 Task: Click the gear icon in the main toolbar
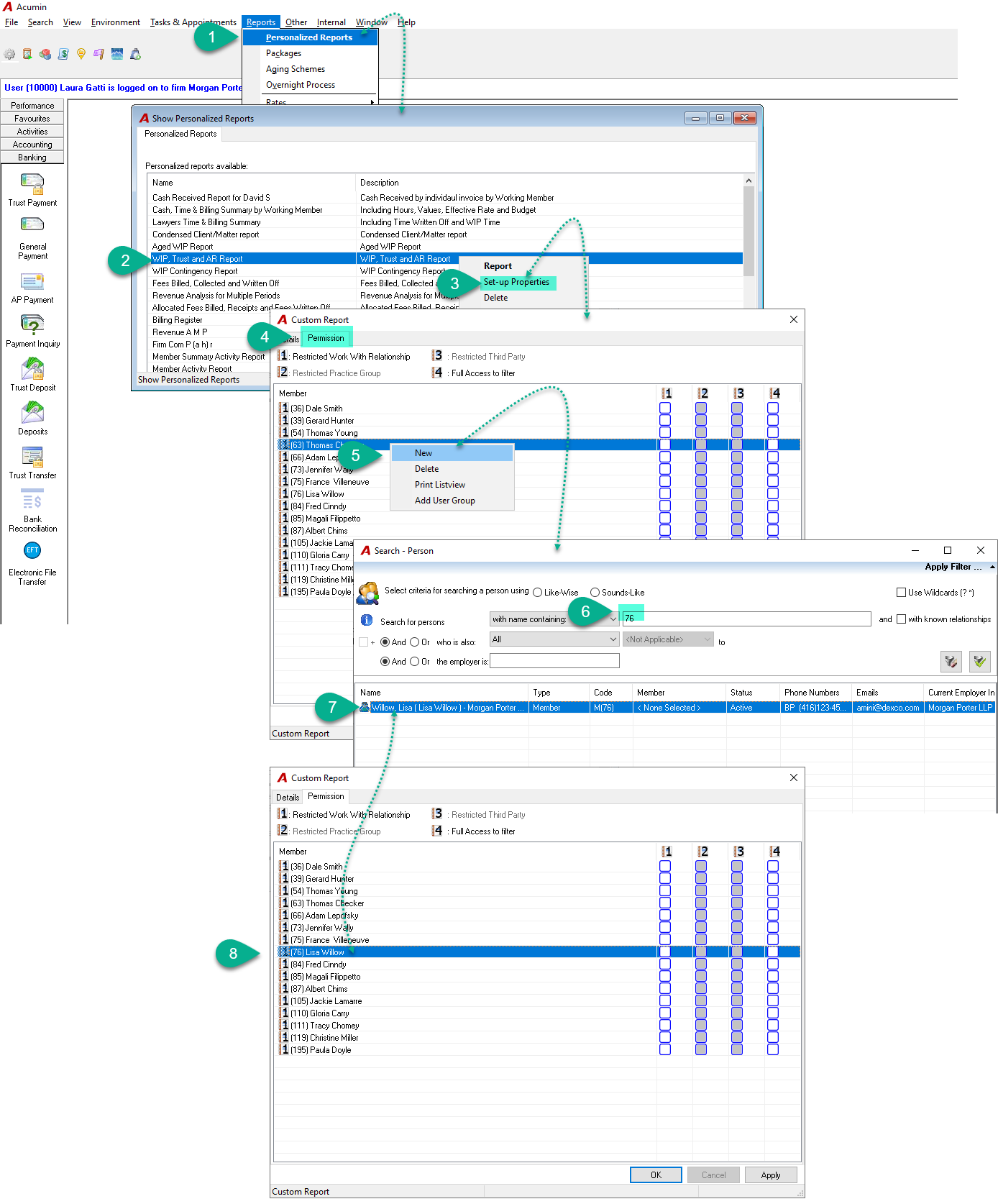9,54
